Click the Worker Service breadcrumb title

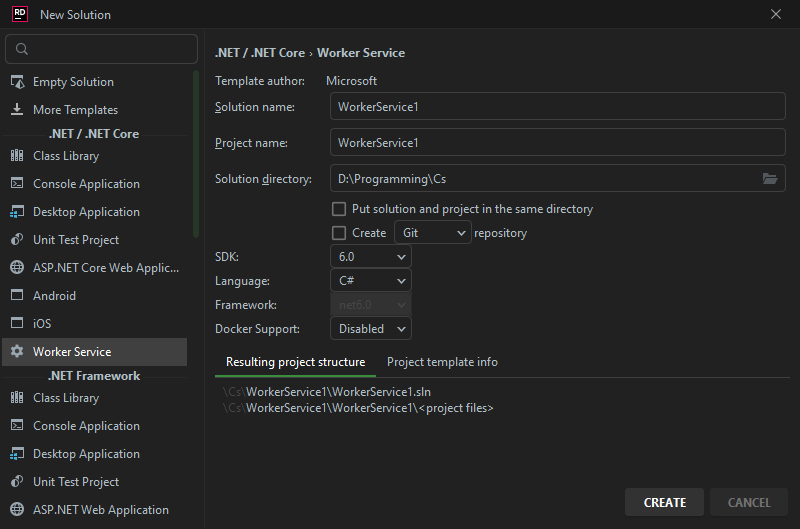pyautogui.click(x=361, y=53)
